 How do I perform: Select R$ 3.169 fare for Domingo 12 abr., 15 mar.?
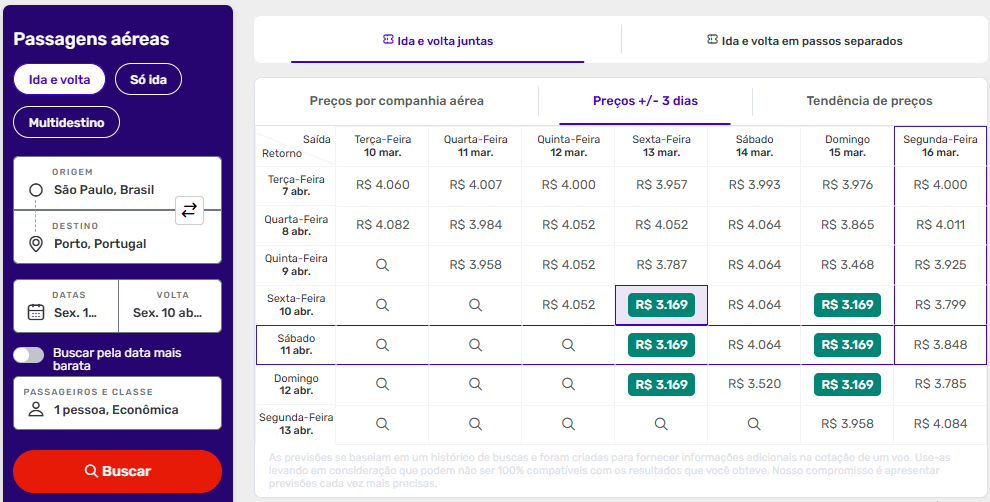(x=847, y=385)
